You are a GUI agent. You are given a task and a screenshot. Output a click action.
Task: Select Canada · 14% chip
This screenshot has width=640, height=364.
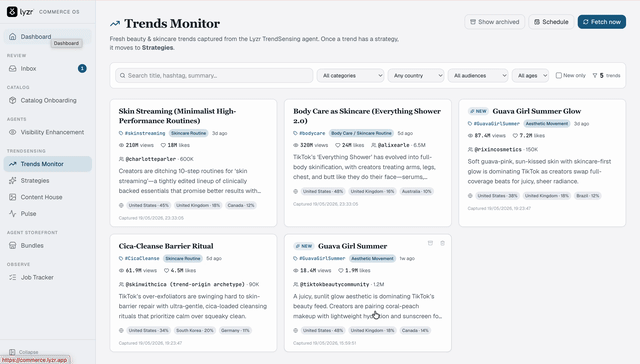(x=415, y=331)
